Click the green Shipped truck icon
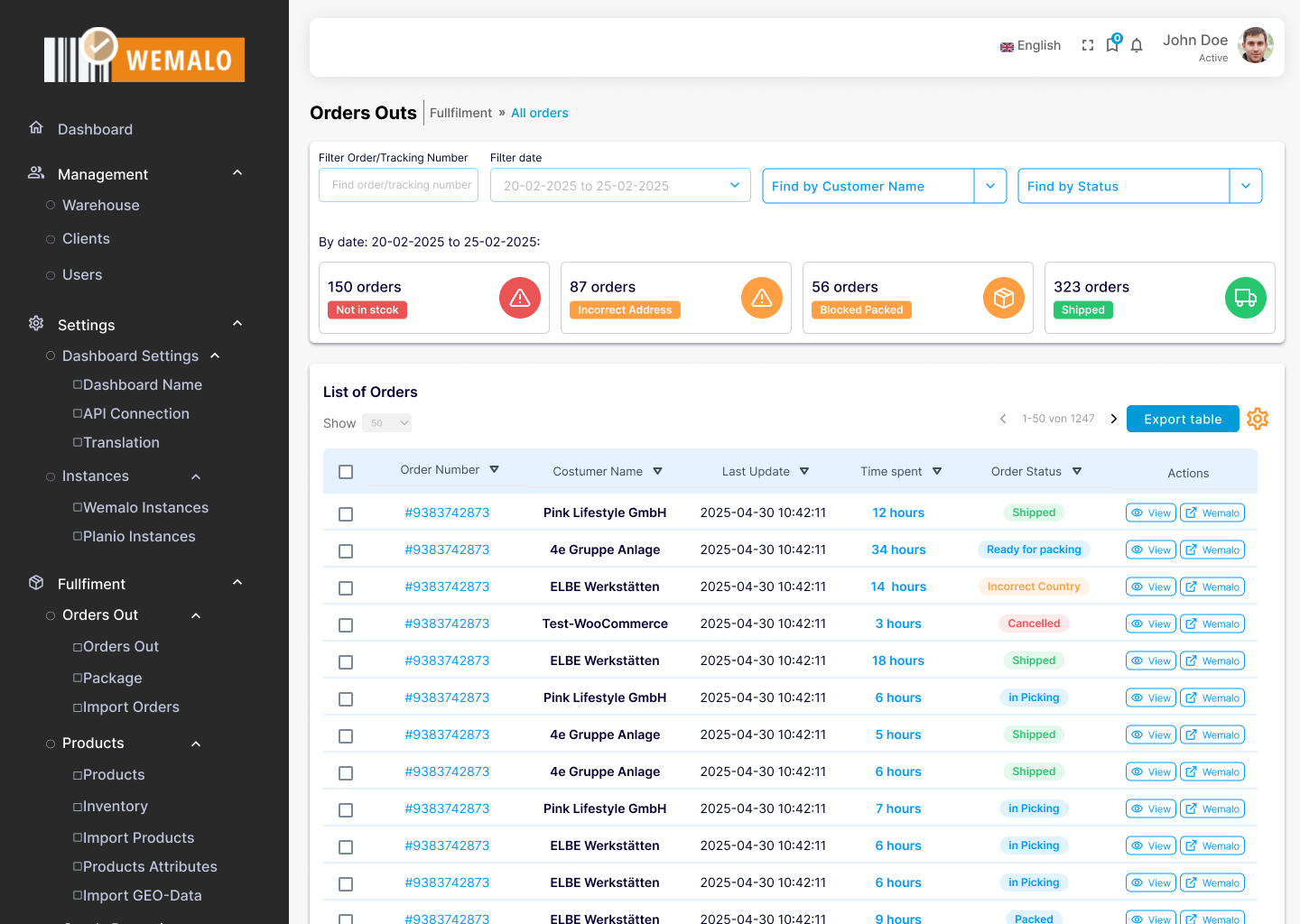The width and height of the screenshot is (1300, 924). point(1246,297)
